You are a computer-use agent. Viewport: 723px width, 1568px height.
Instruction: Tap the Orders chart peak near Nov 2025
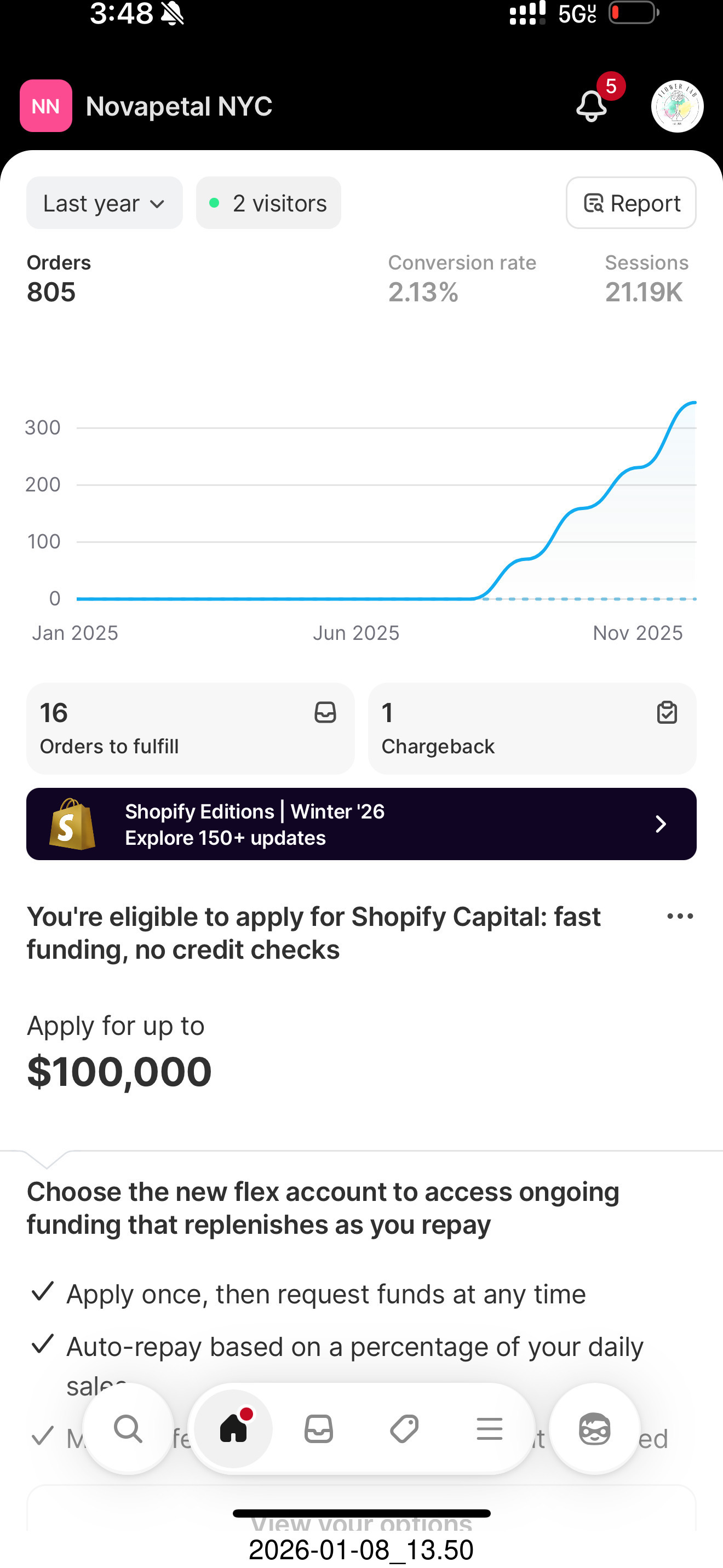coord(692,403)
